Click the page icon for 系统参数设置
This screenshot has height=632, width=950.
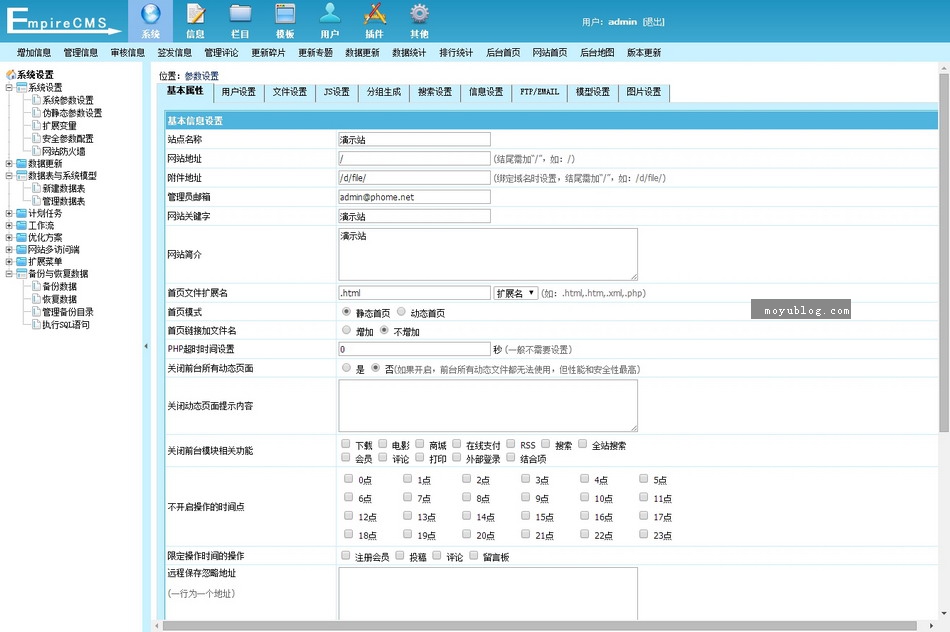pos(36,99)
